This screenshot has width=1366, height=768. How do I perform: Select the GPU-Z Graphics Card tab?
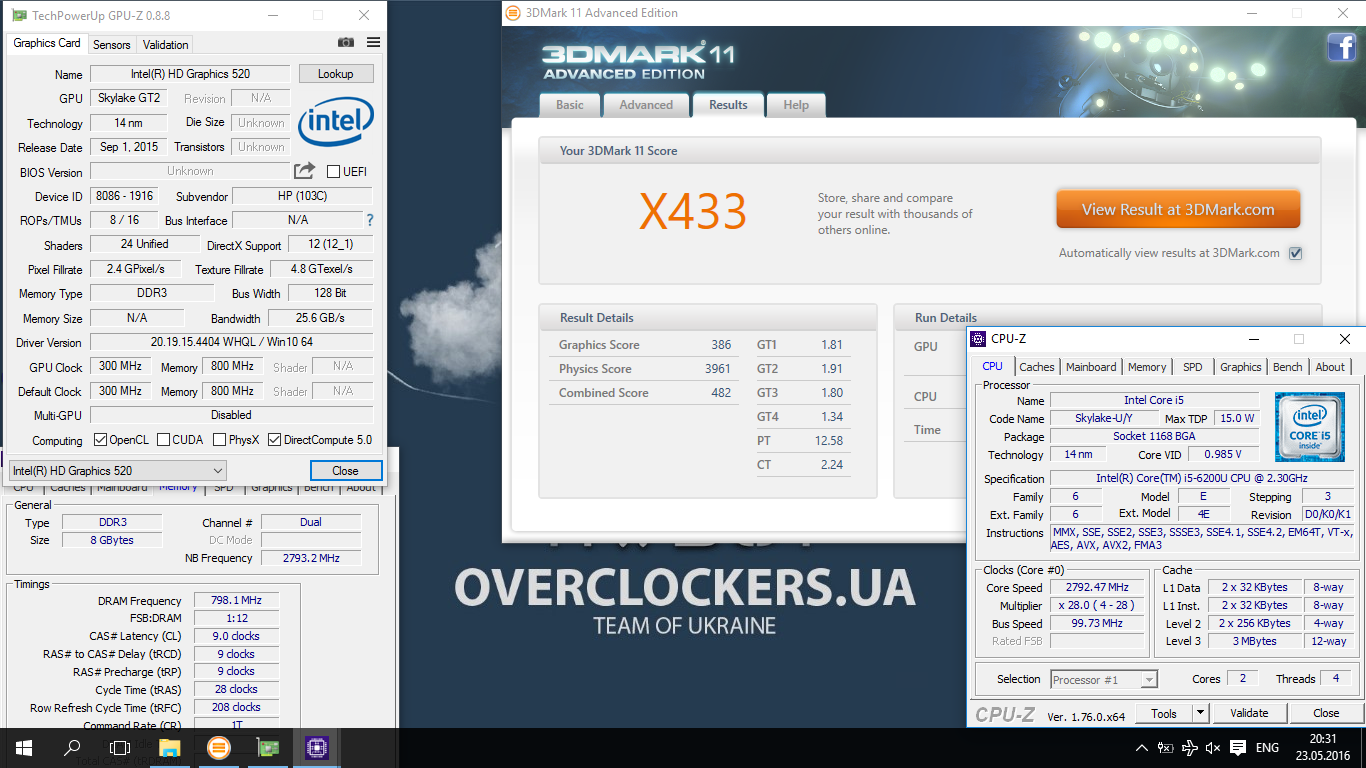point(47,43)
